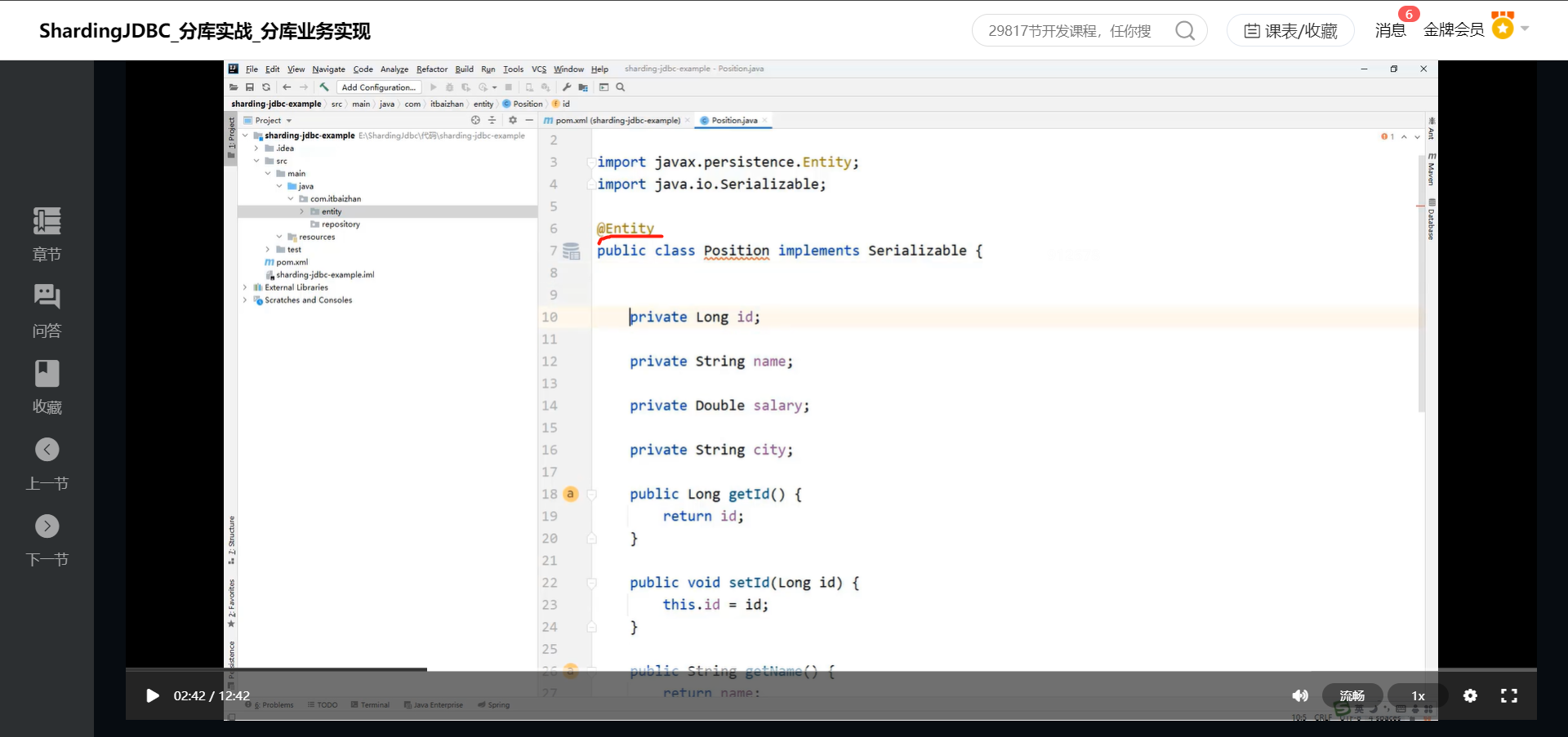The image size is (1568, 737).
Task: Toggle the Ant side tool window
Action: [x=1432, y=128]
